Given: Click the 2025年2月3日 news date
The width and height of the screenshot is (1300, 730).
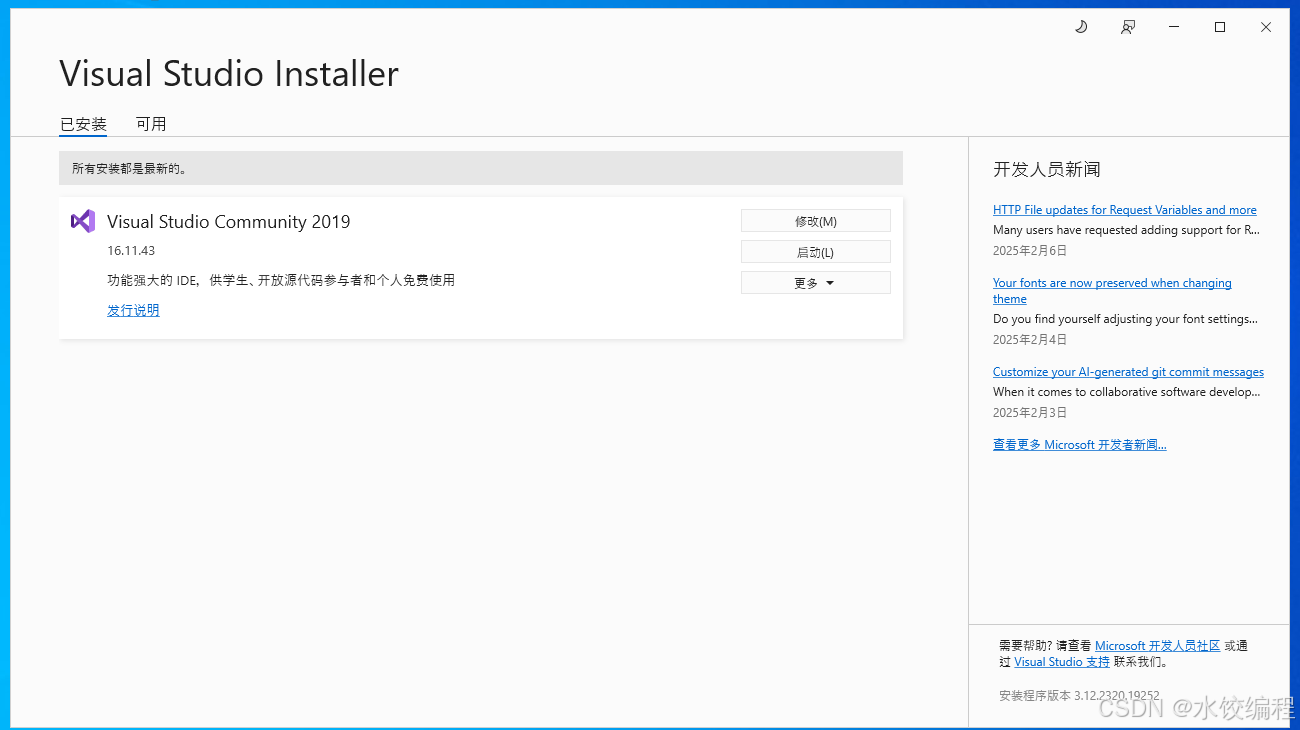Looking at the screenshot, I should tap(1030, 412).
